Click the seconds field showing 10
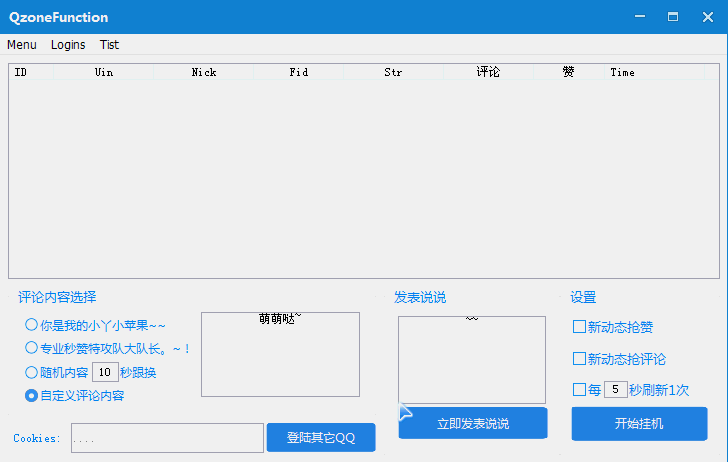The image size is (728, 462). (x=105, y=372)
